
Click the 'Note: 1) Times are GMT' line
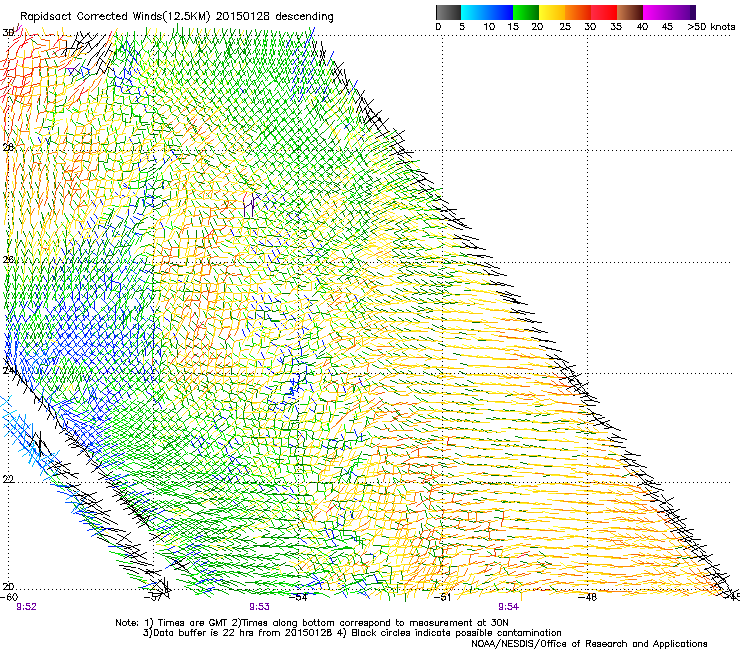[x=311, y=623]
